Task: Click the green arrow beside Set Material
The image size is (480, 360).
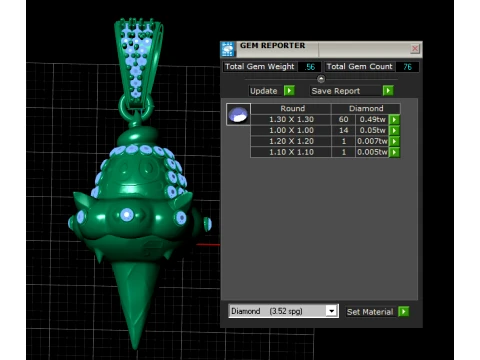Action: [403, 312]
